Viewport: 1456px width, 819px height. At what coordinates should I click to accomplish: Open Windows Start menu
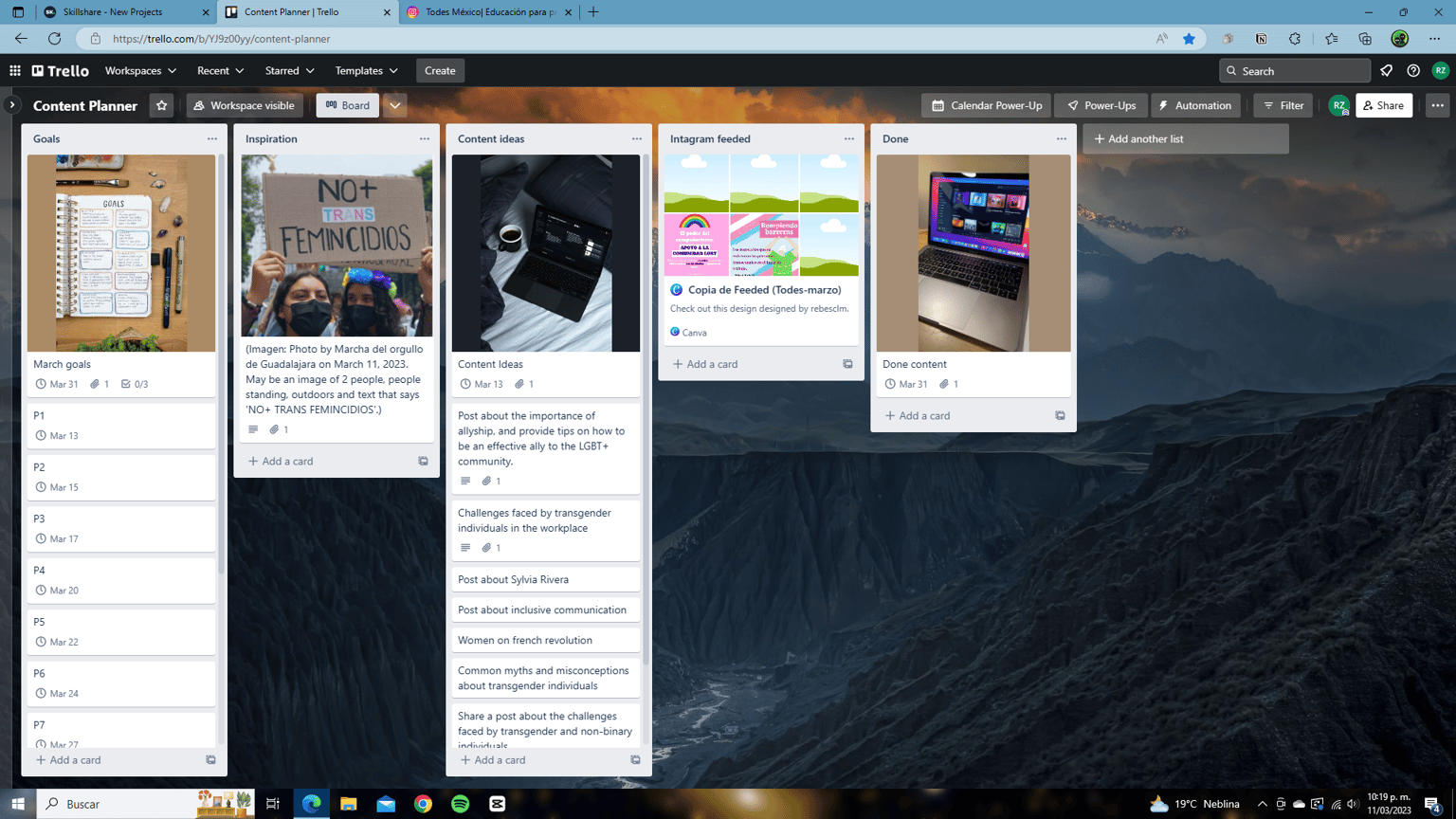point(18,804)
